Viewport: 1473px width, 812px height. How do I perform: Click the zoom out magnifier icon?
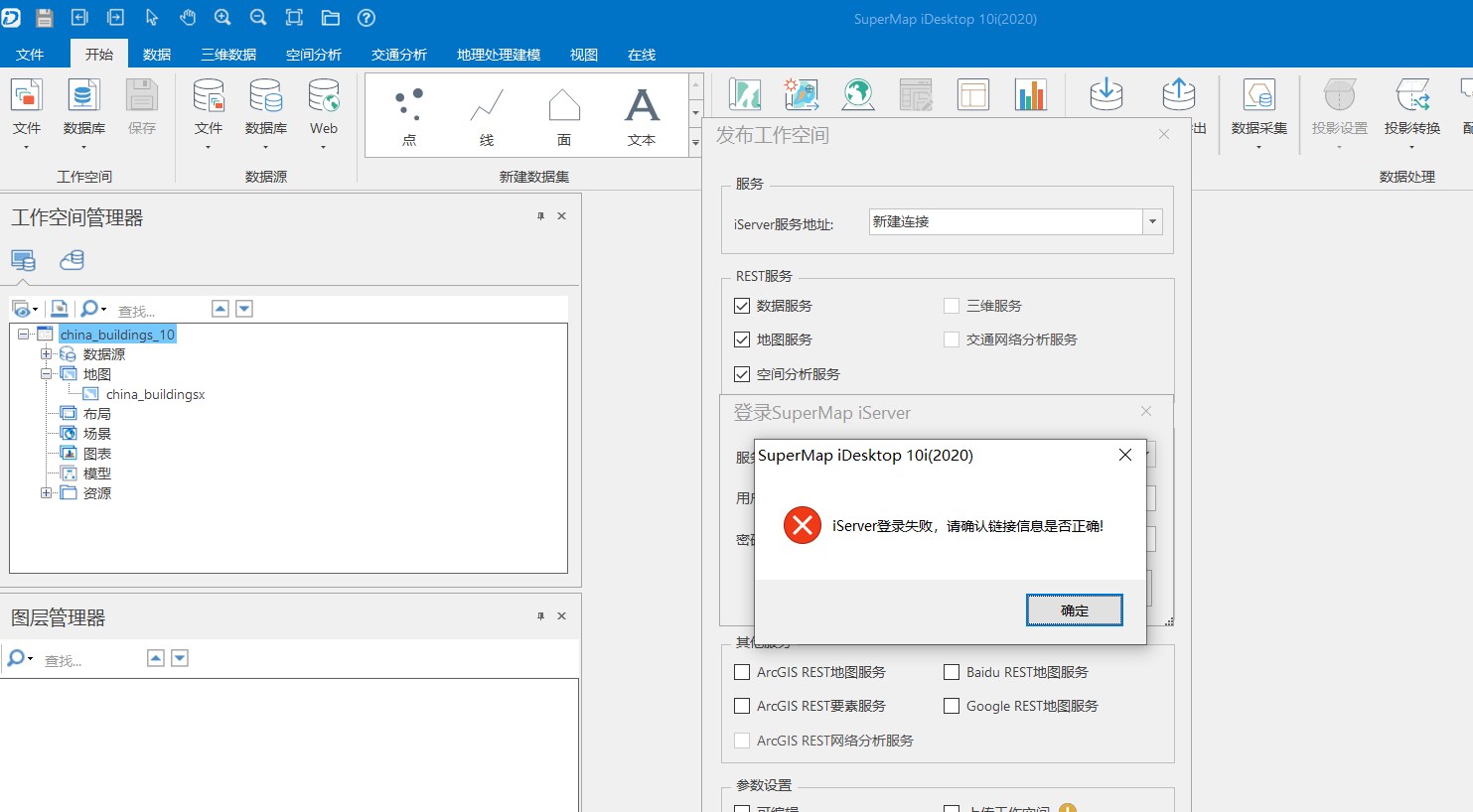click(258, 18)
